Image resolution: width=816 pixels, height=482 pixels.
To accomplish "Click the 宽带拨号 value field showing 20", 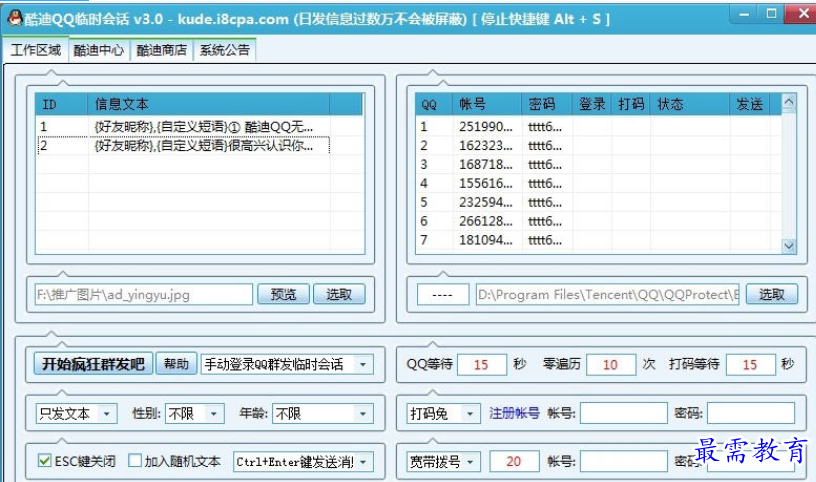I will 514,462.
